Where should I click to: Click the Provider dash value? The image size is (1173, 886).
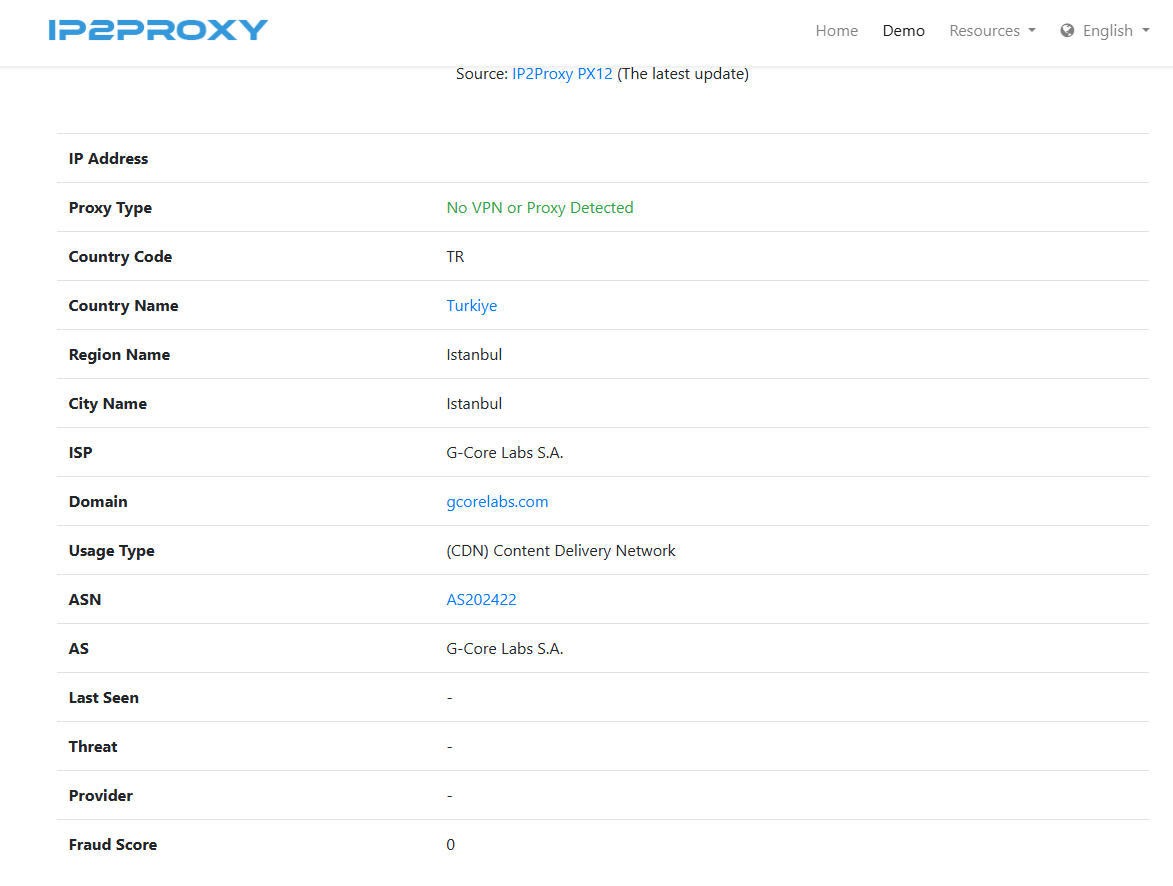point(450,796)
